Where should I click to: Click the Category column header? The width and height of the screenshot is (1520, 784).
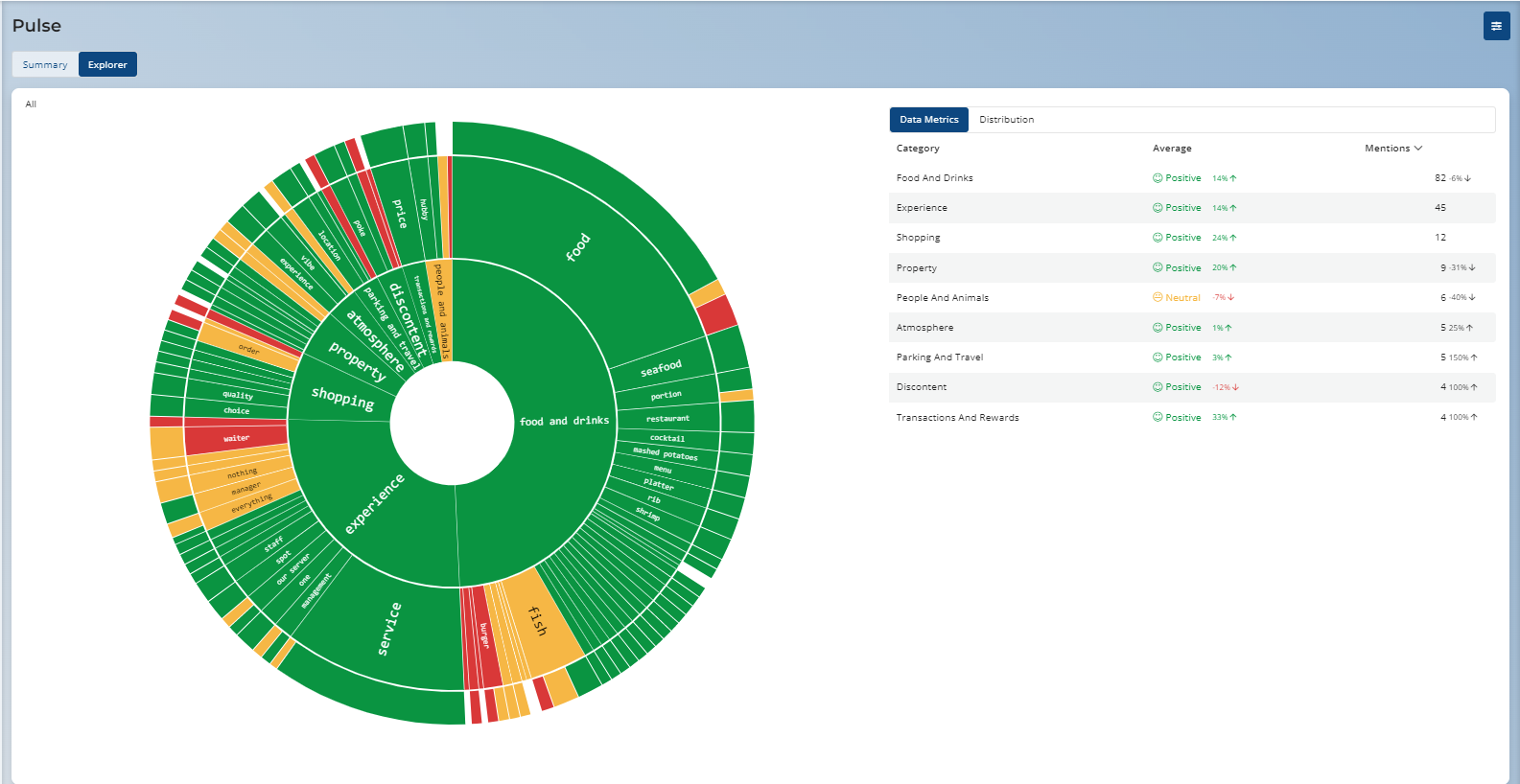point(918,149)
